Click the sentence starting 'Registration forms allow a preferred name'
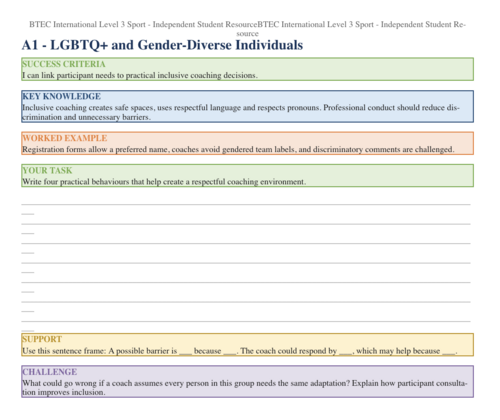Viewport: 500px width, 420px height. [x=238, y=149]
